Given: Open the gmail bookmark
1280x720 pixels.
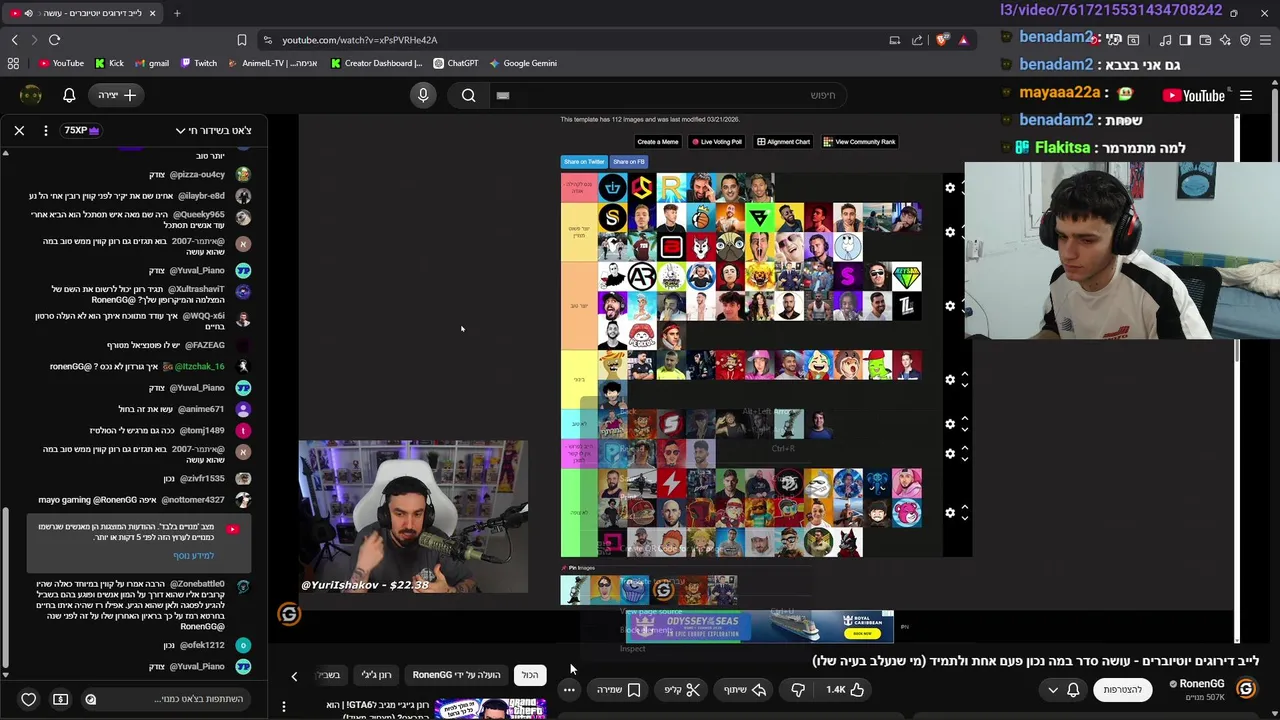Looking at the screenshot, I should [x=152, y=63].
